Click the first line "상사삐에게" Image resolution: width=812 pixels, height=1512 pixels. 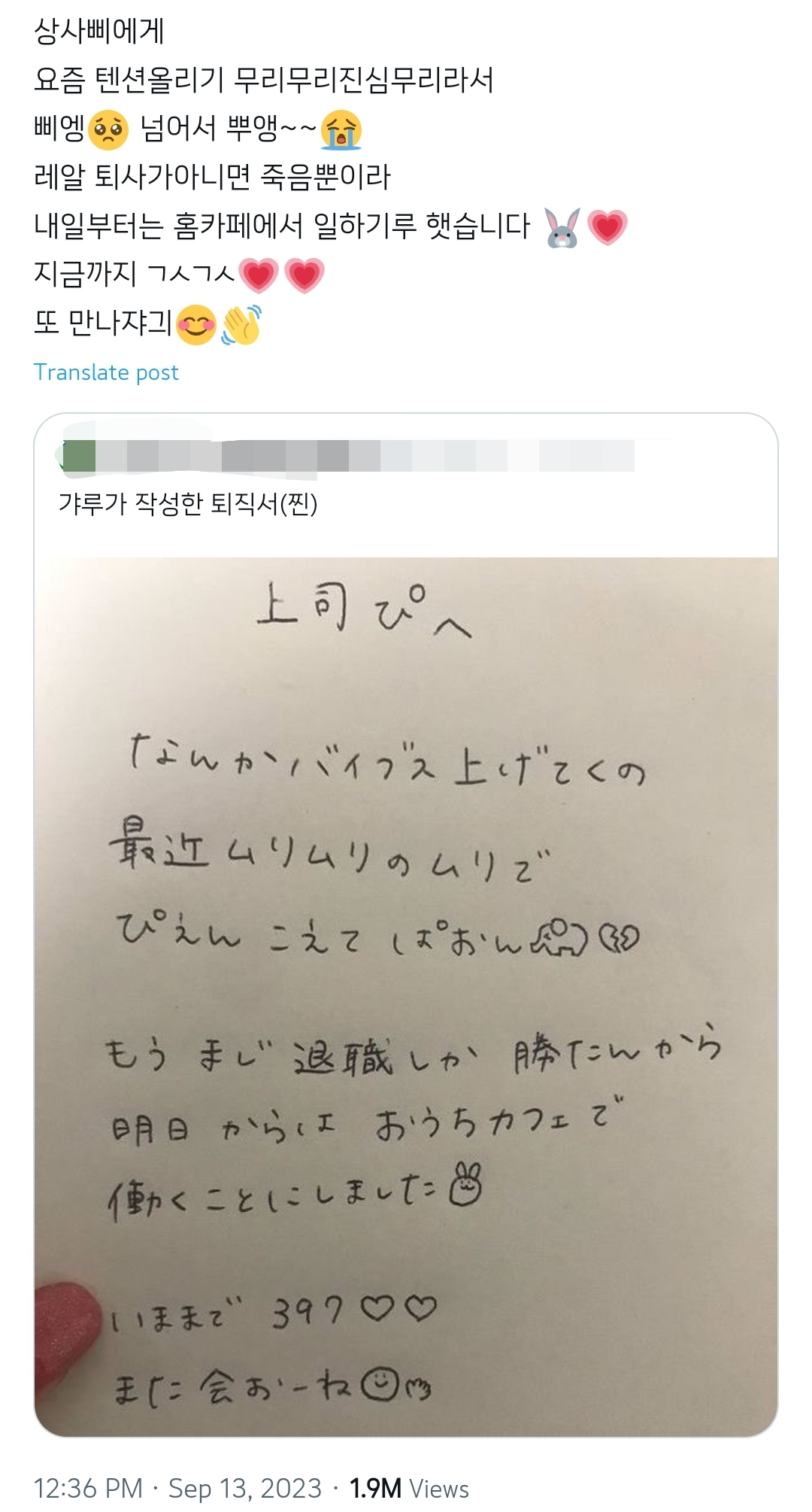(x=99, y=32)
